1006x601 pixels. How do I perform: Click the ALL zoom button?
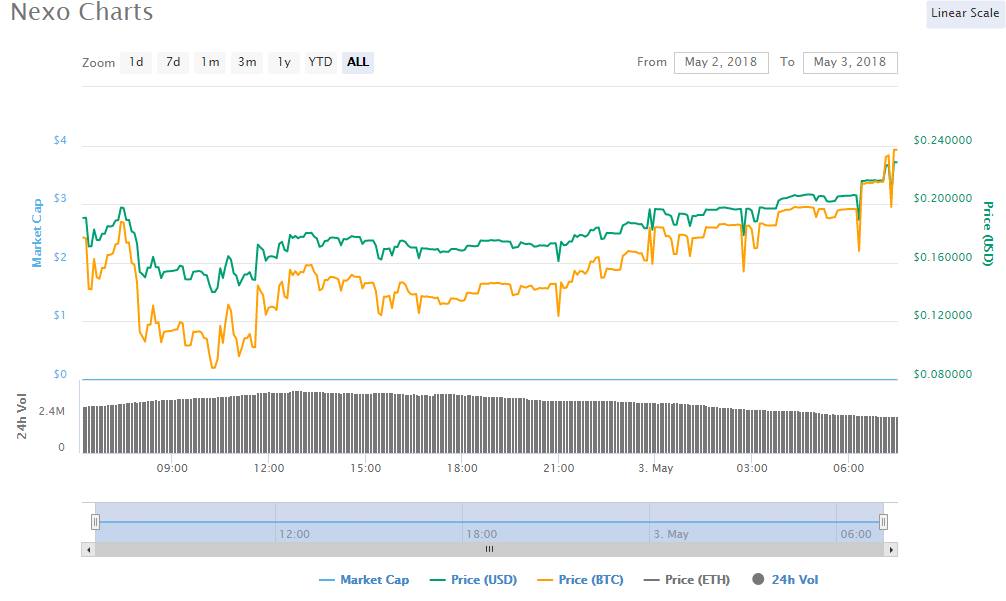point(358,62)
